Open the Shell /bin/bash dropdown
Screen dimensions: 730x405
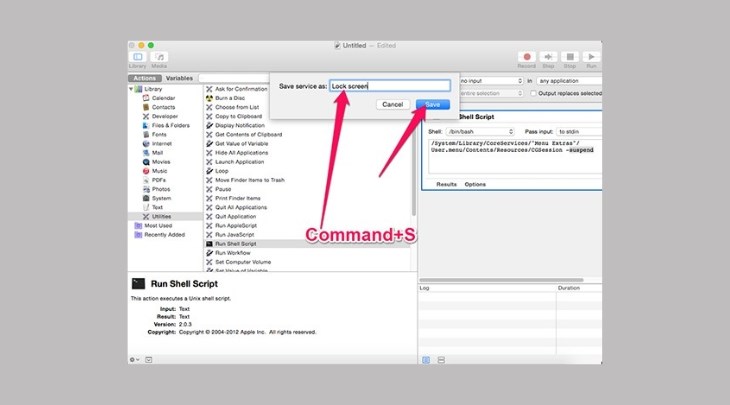point(480,132)
